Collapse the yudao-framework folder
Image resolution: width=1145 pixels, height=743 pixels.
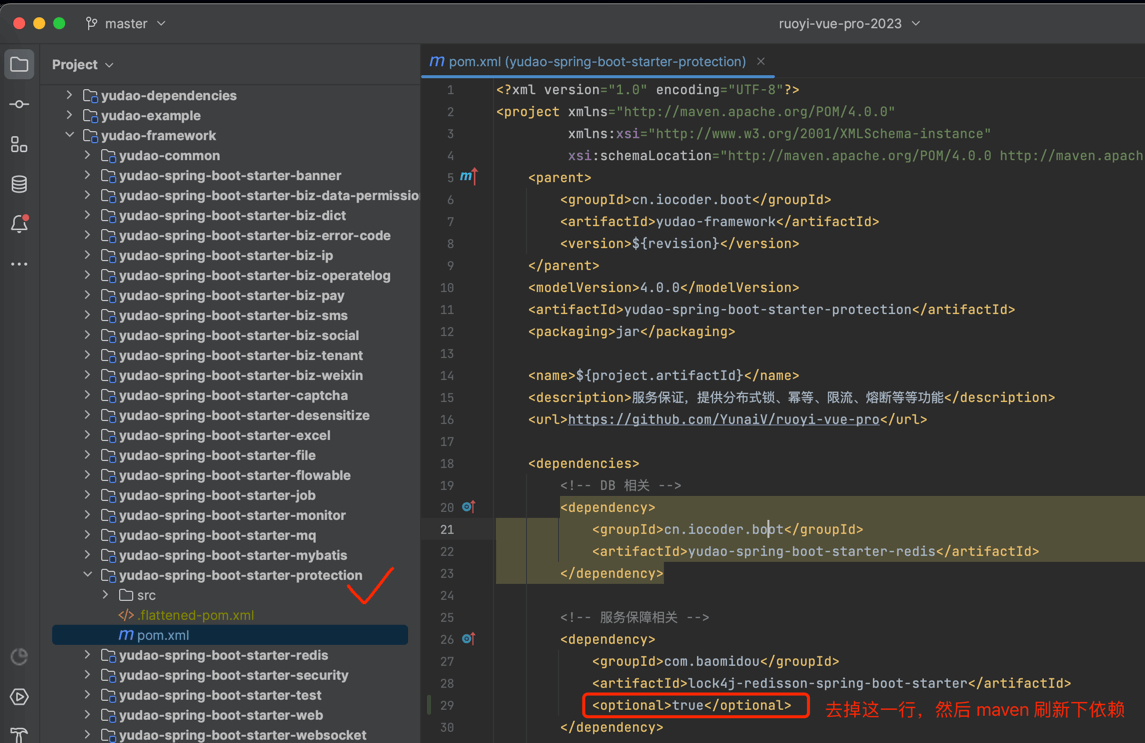click(x=69, y=136)
